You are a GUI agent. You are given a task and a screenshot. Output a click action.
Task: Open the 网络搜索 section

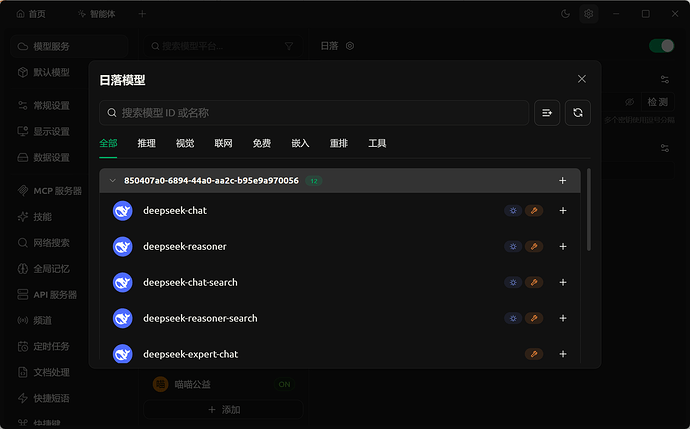(x=44, y=243)
